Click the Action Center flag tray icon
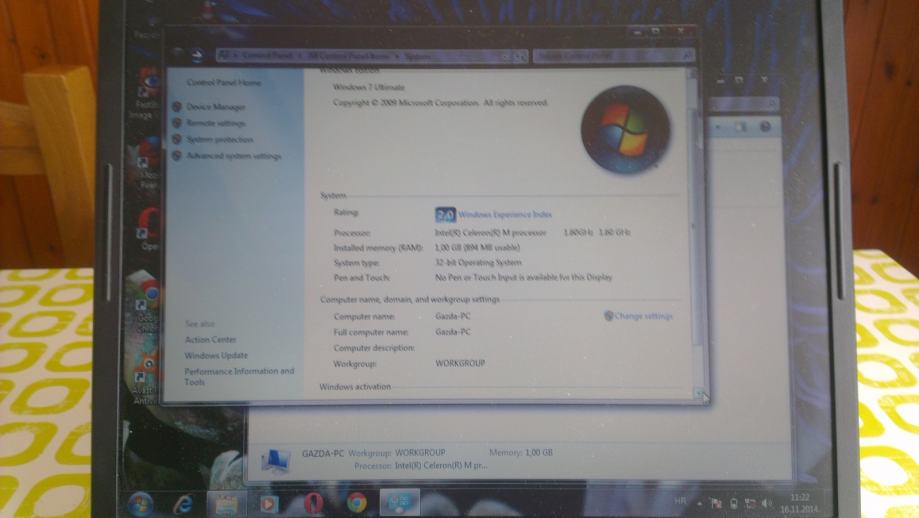The width and height of the screenshot is (919, 518). 716,503
